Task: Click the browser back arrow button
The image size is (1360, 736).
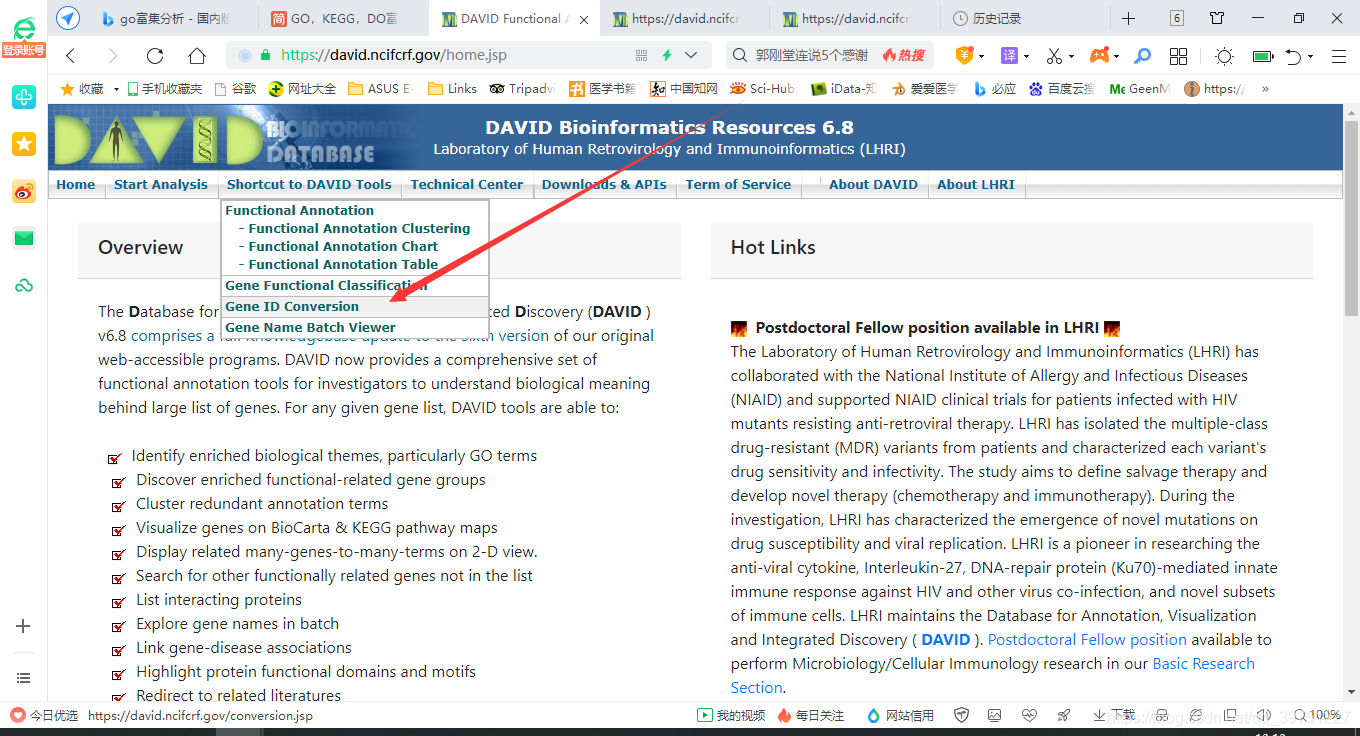Action: tap(70, 56)
